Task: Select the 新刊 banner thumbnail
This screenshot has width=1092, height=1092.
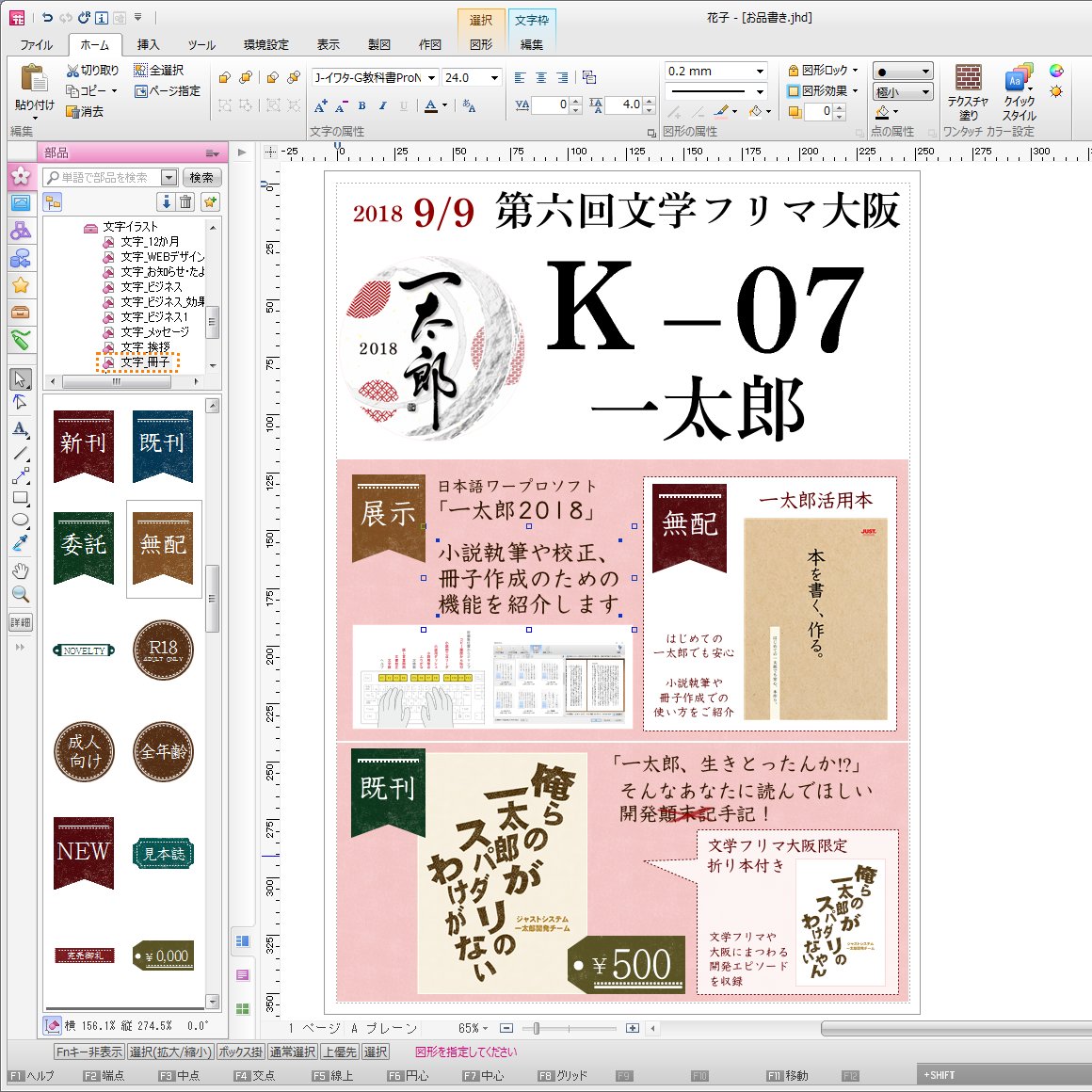Action: (x=84, y=445)
